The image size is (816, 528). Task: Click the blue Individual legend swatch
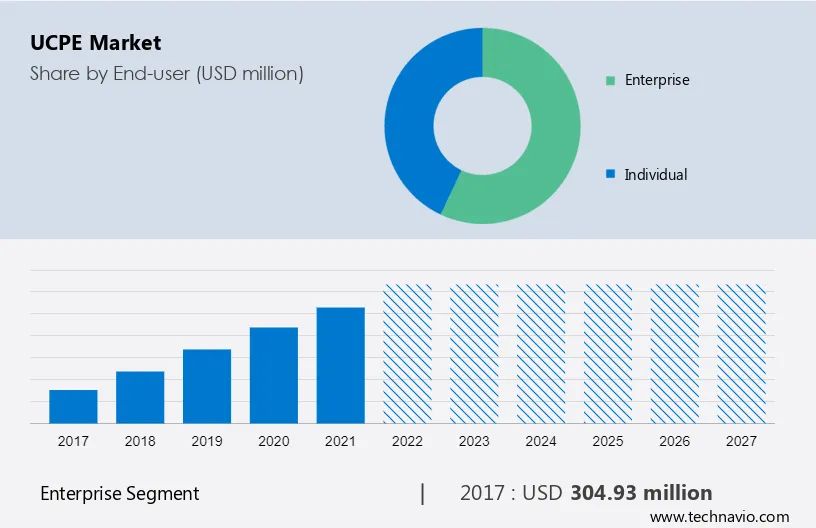tap(610, 174)
